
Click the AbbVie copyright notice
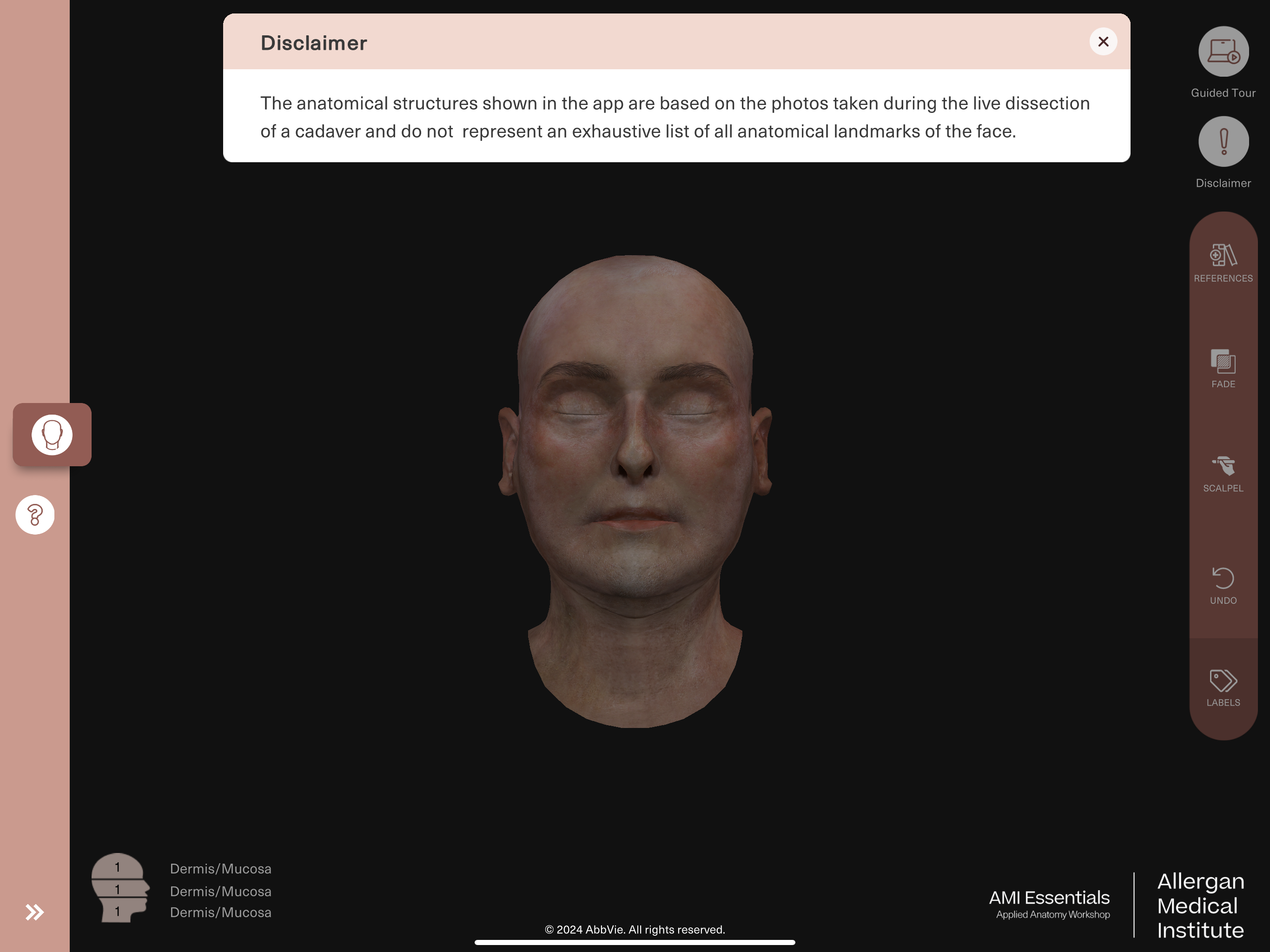click(635, 930)
